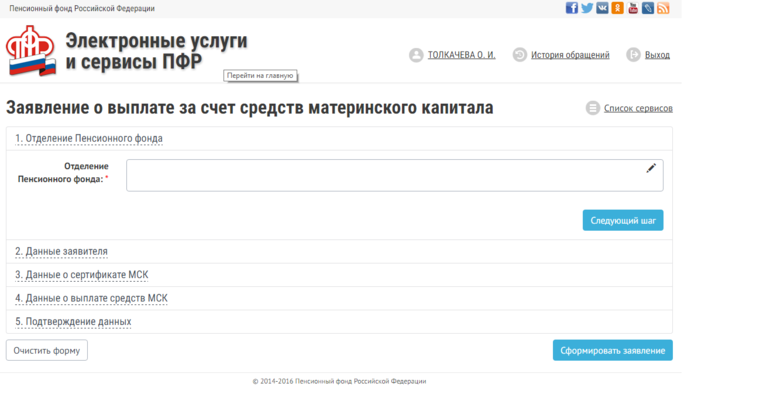Expand section 4 Данные о выплате средств МСК
770x411 pixels.
[91, 298]
